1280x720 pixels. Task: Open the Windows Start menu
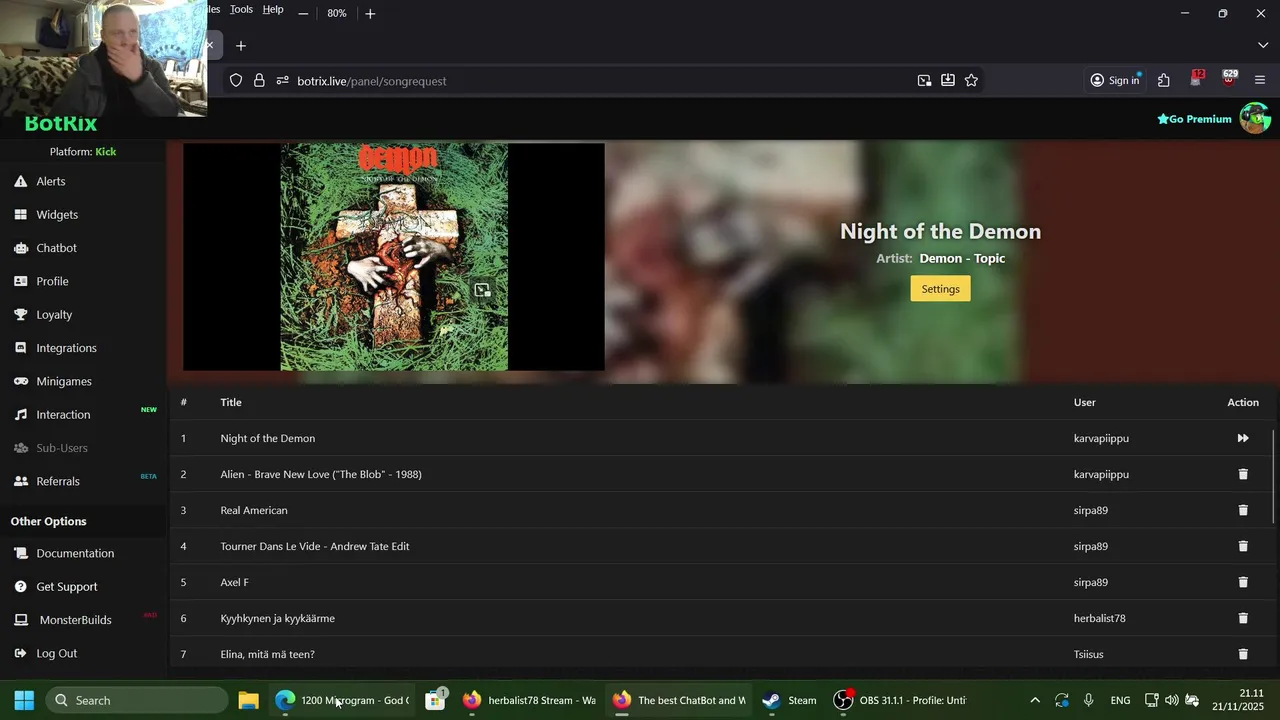[24, 700]
